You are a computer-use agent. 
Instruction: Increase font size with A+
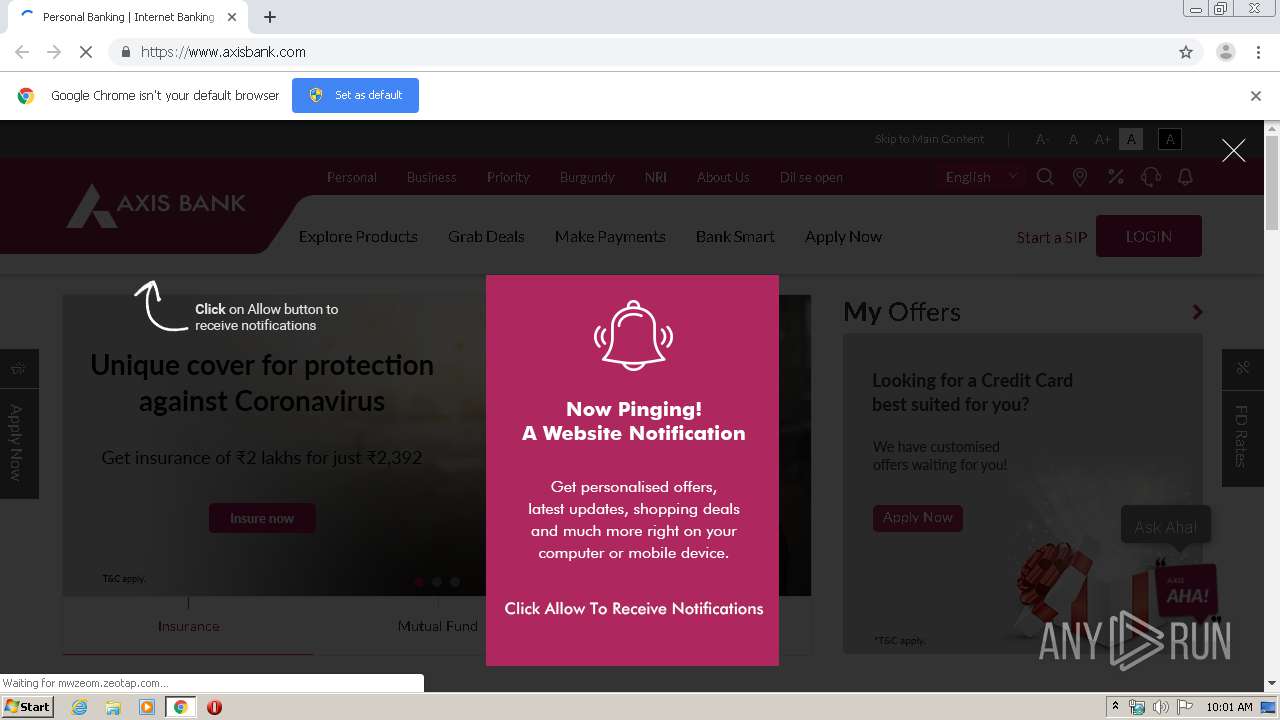tap(1102, 139)
